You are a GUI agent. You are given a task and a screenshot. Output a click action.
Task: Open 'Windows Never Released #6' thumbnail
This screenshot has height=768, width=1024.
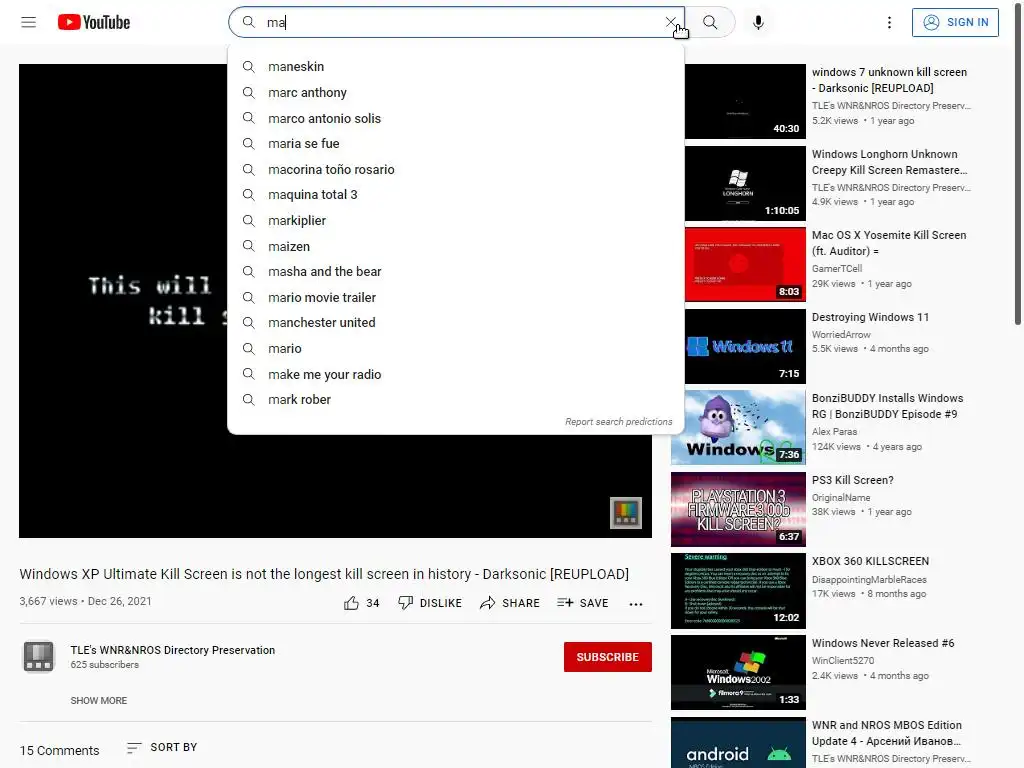[x=739, y=673]
